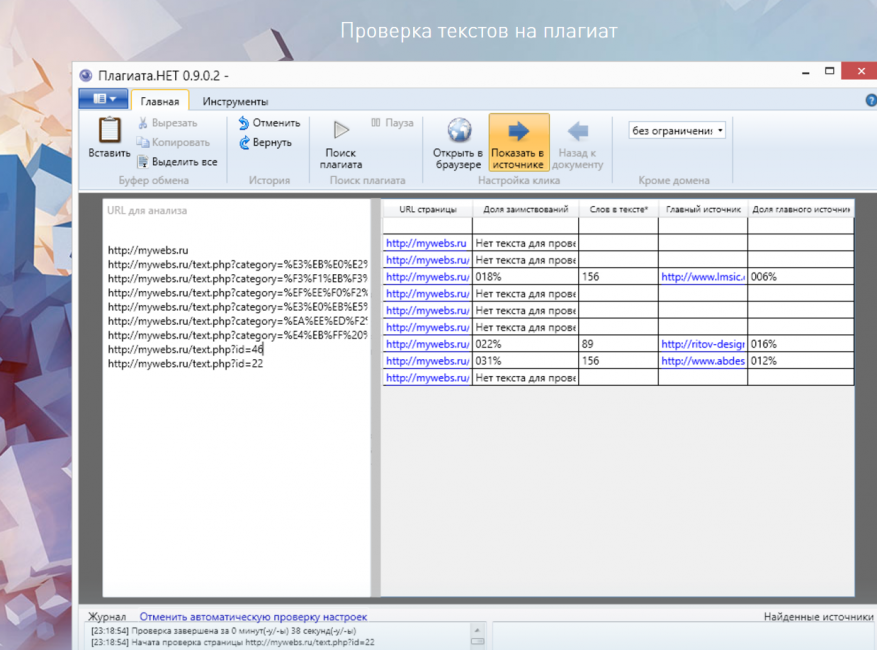This screenshot has height=650, width=877.
Task: Maximize the Плагиата.НЕТ window
Action: 829,71
